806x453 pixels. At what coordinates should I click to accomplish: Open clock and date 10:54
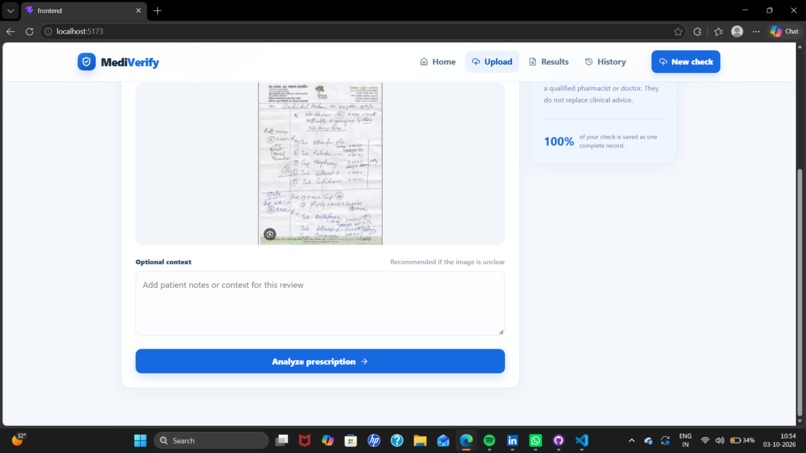(x=780, y=441)
